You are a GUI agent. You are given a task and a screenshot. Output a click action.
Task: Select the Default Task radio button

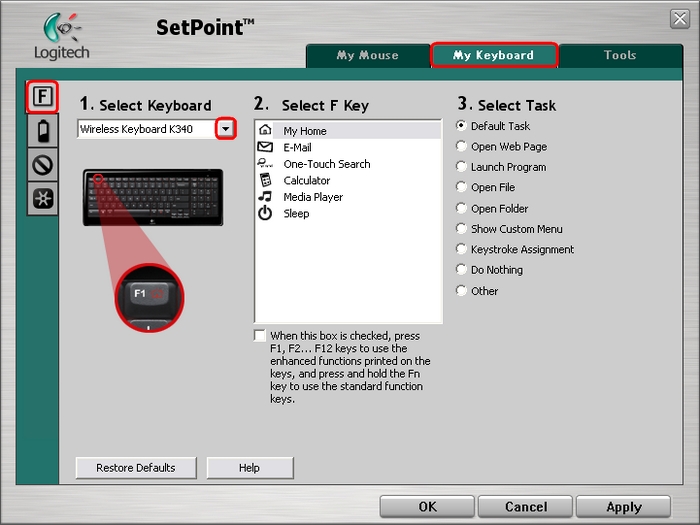pyautogui.click(x=461, y=126)
